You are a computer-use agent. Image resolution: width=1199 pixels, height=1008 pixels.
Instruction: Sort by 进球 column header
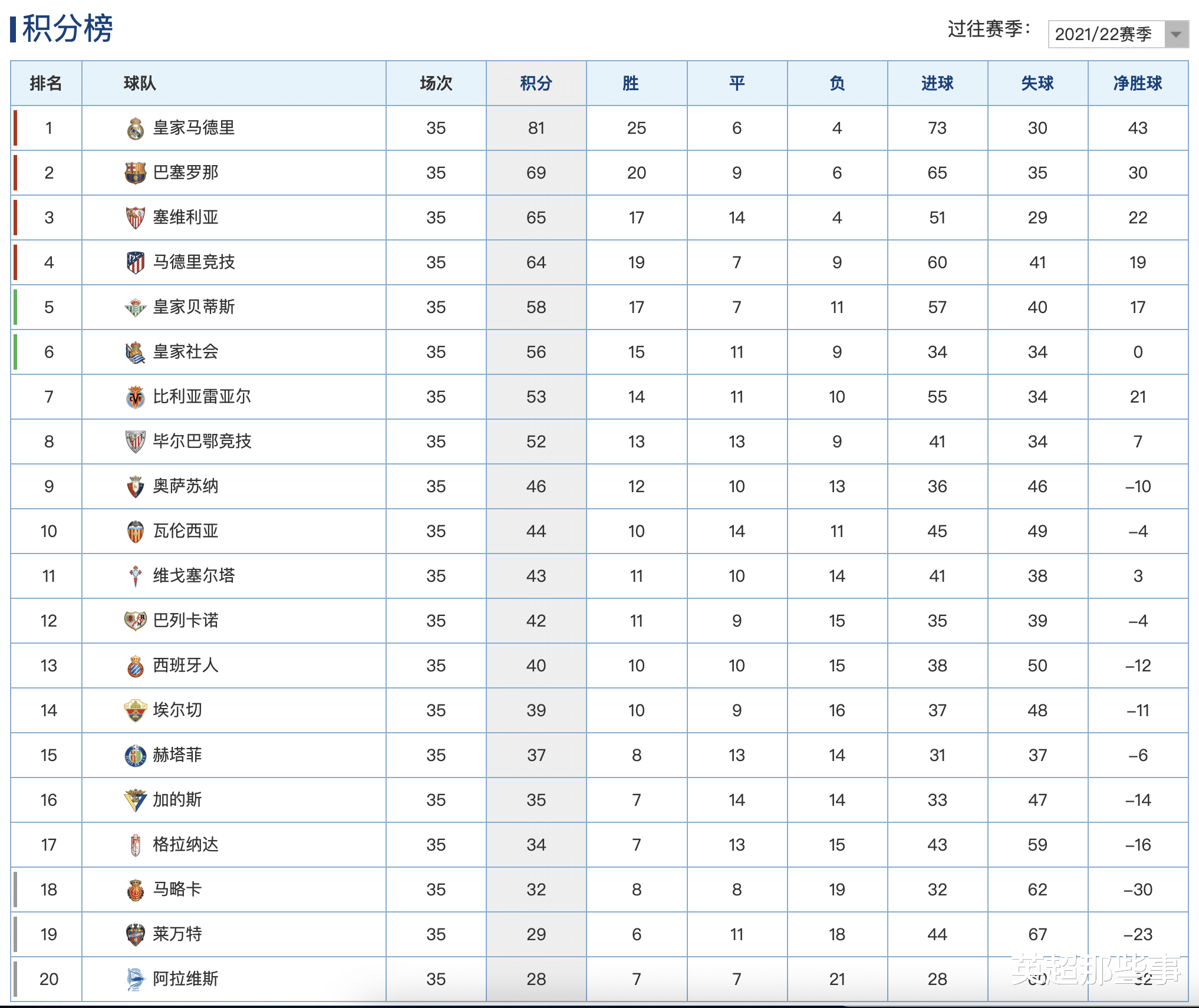point(937,83)
